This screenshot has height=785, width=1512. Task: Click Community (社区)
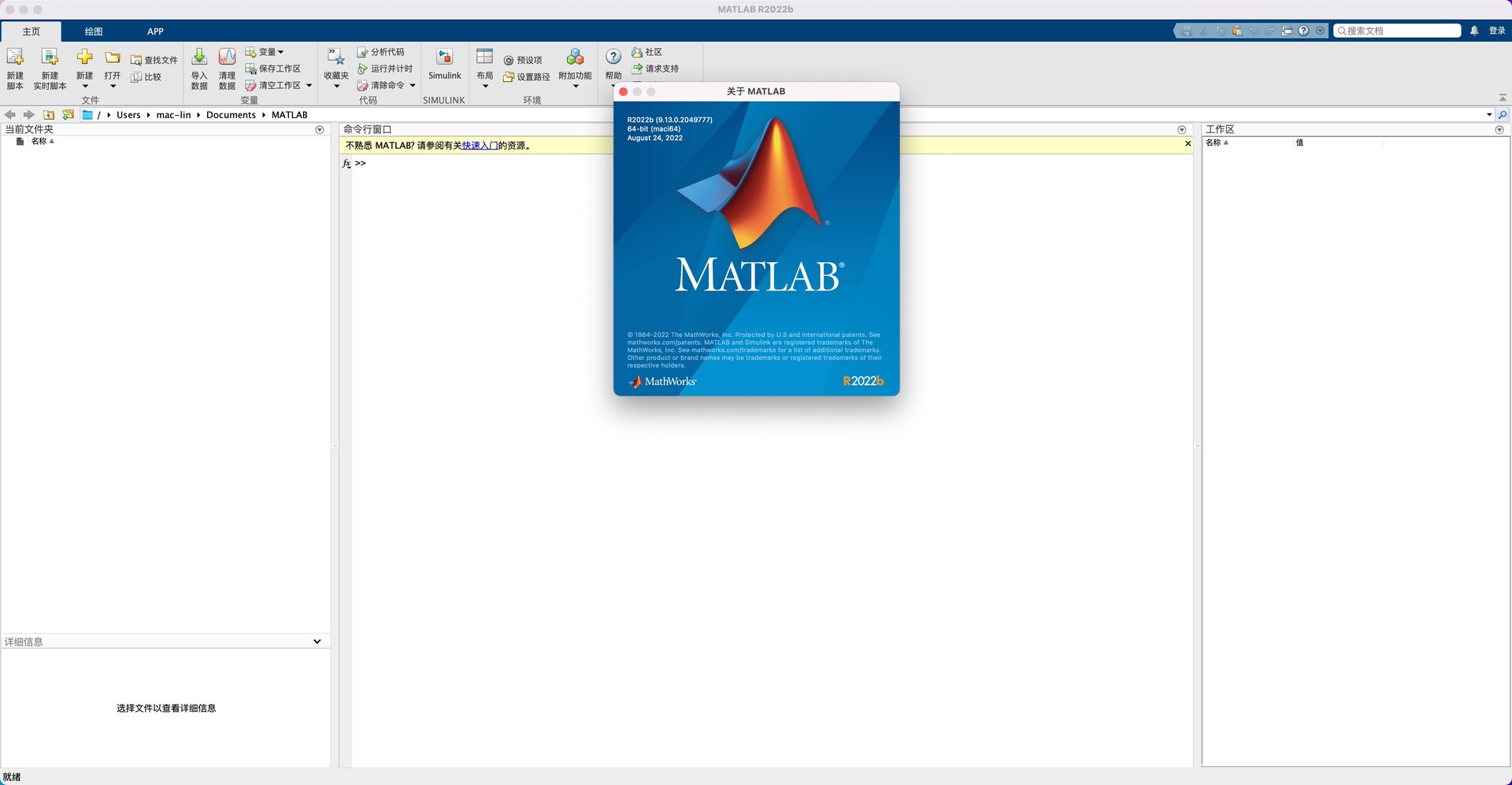tap(647, 52)
